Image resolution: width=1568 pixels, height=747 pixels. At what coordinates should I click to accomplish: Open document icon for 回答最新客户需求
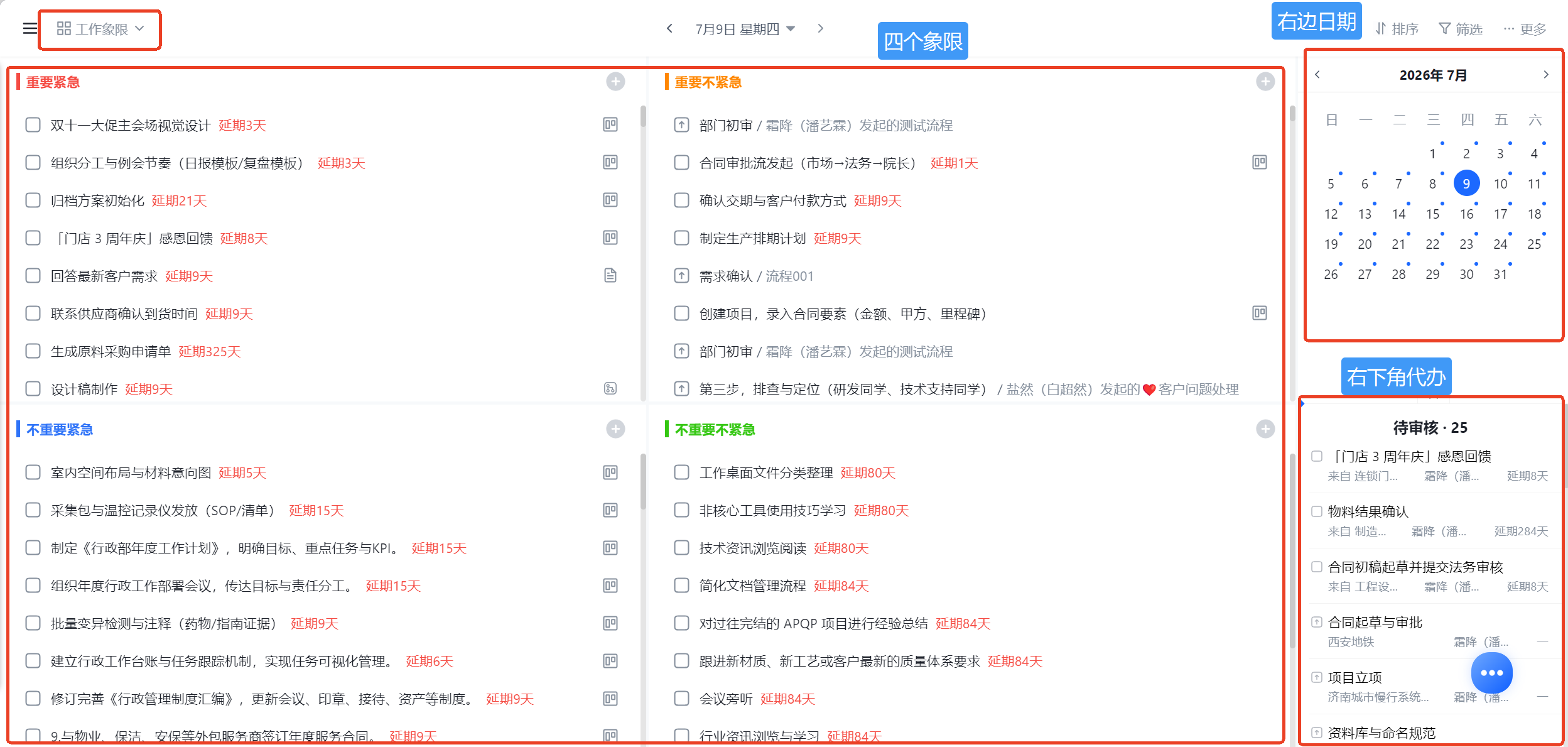click(x=610, y=275)
